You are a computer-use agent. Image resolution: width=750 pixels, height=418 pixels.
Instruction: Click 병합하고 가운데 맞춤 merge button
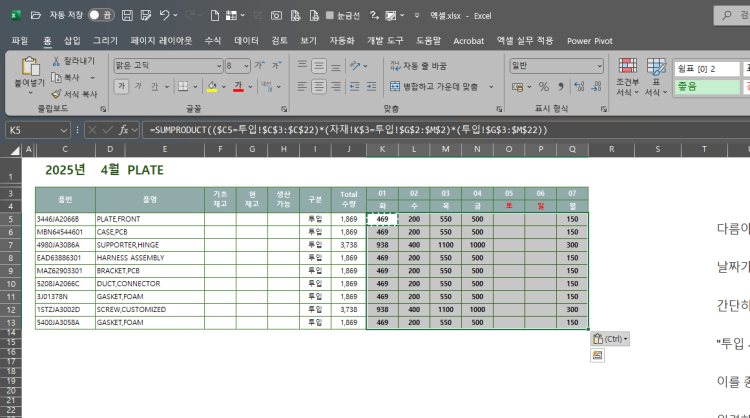coord(433,87)
